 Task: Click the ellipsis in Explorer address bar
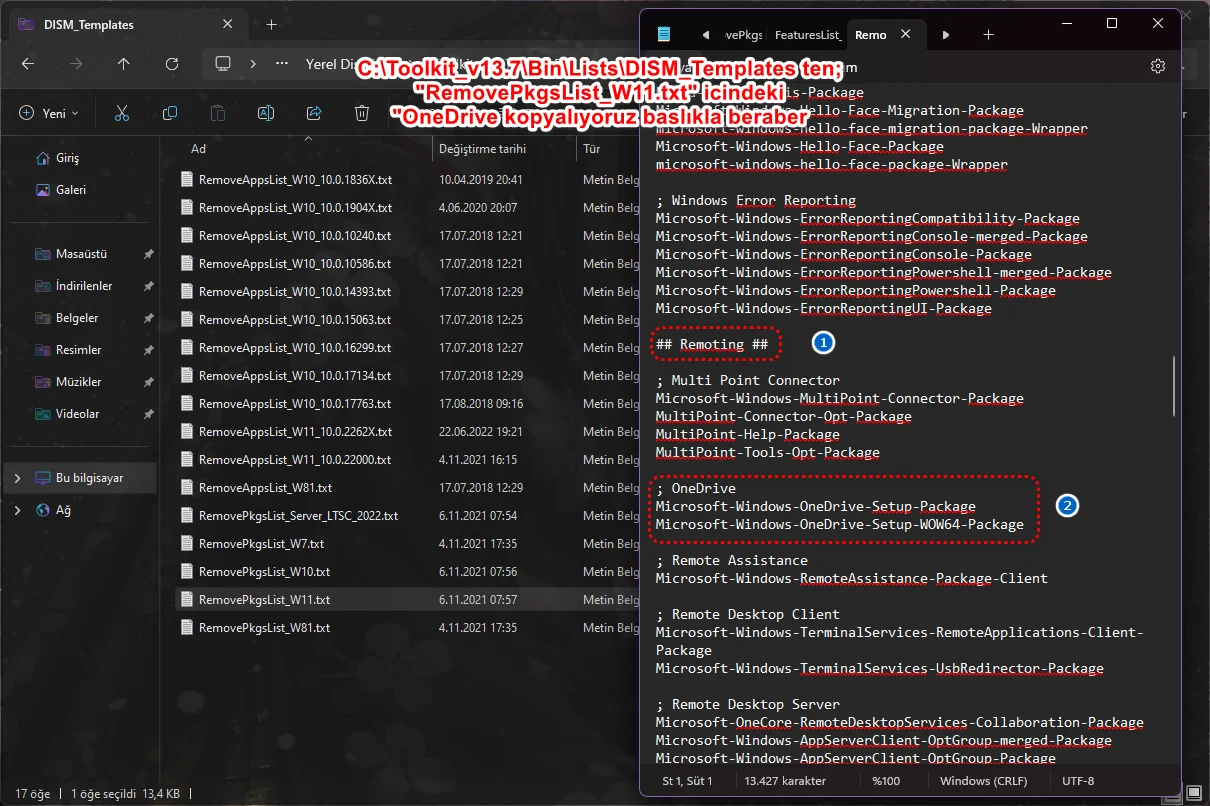click(284, 63)
